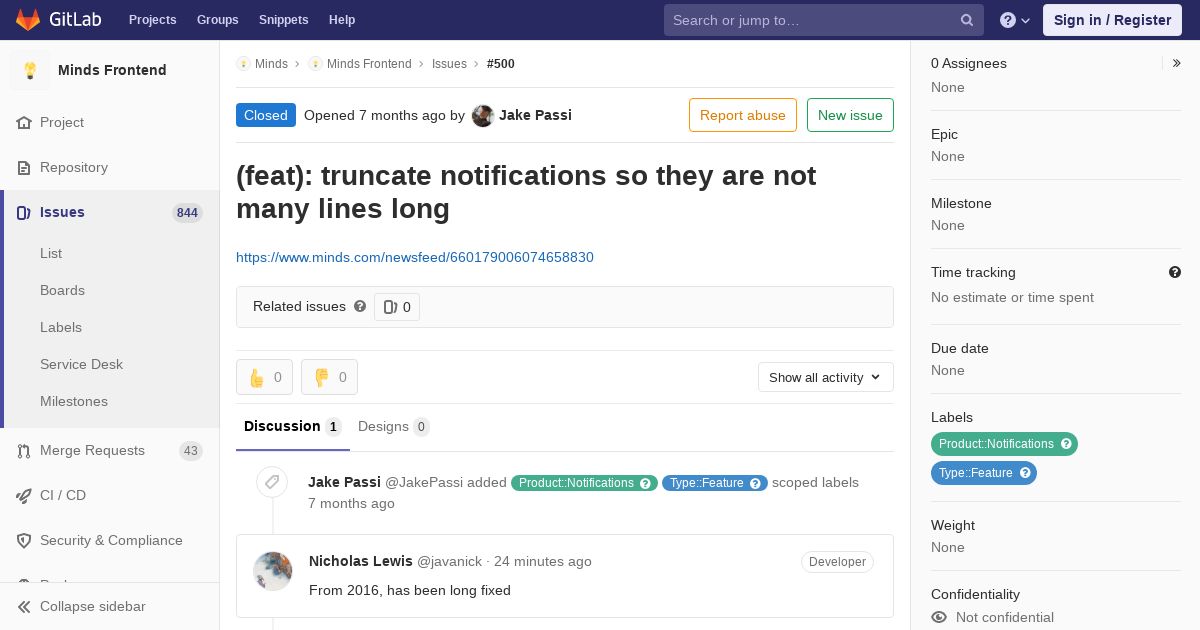Switch to the Discussion tab
The width and height of the screenshot is (1200, 630).
click(293, 426)
